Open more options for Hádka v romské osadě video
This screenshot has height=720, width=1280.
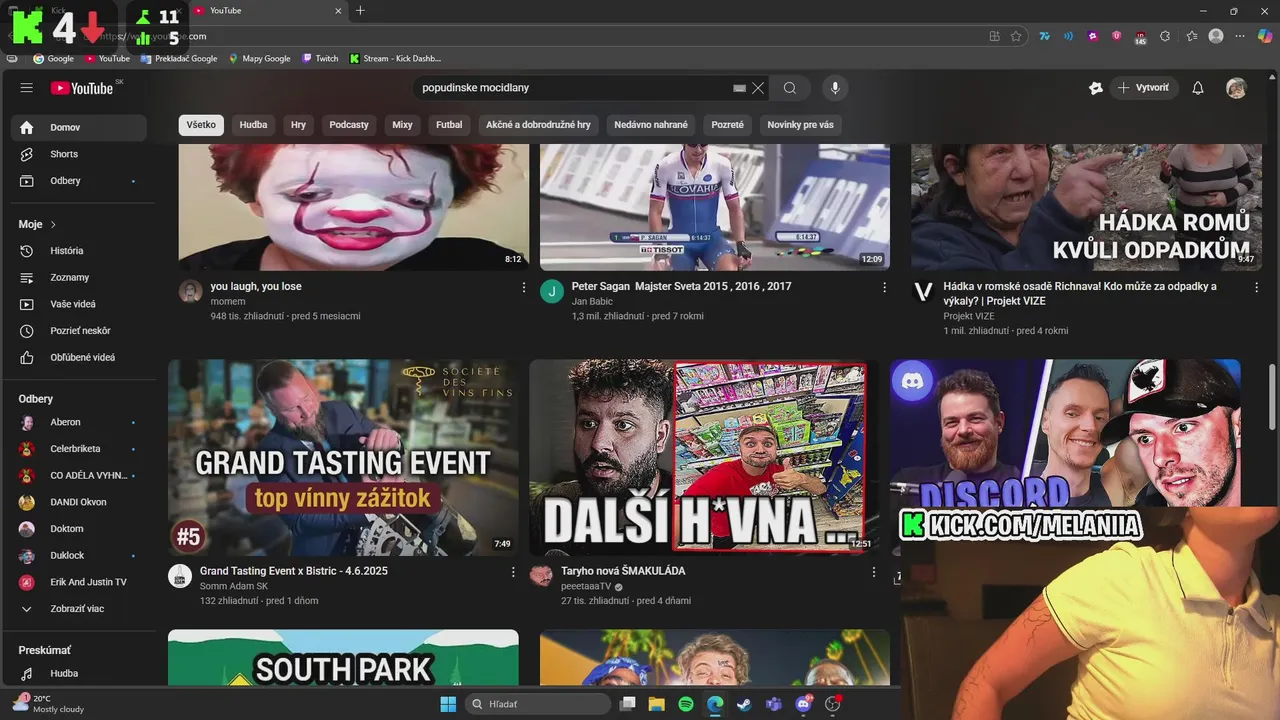point(1257,287)
